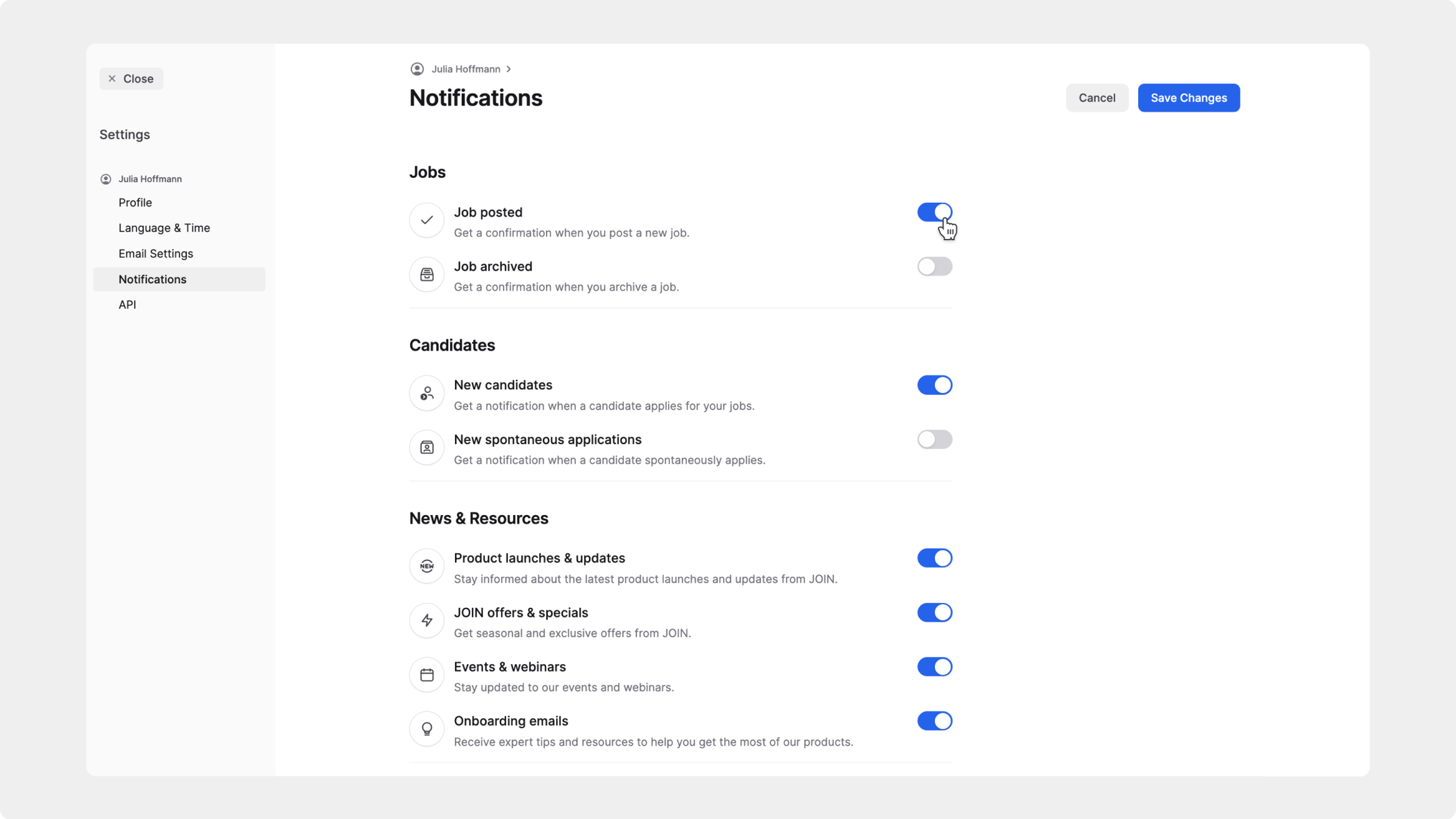Click the Onboarding emails lightbulb icon
Viewport: 1456px width, 819px height.
point(427,729)
